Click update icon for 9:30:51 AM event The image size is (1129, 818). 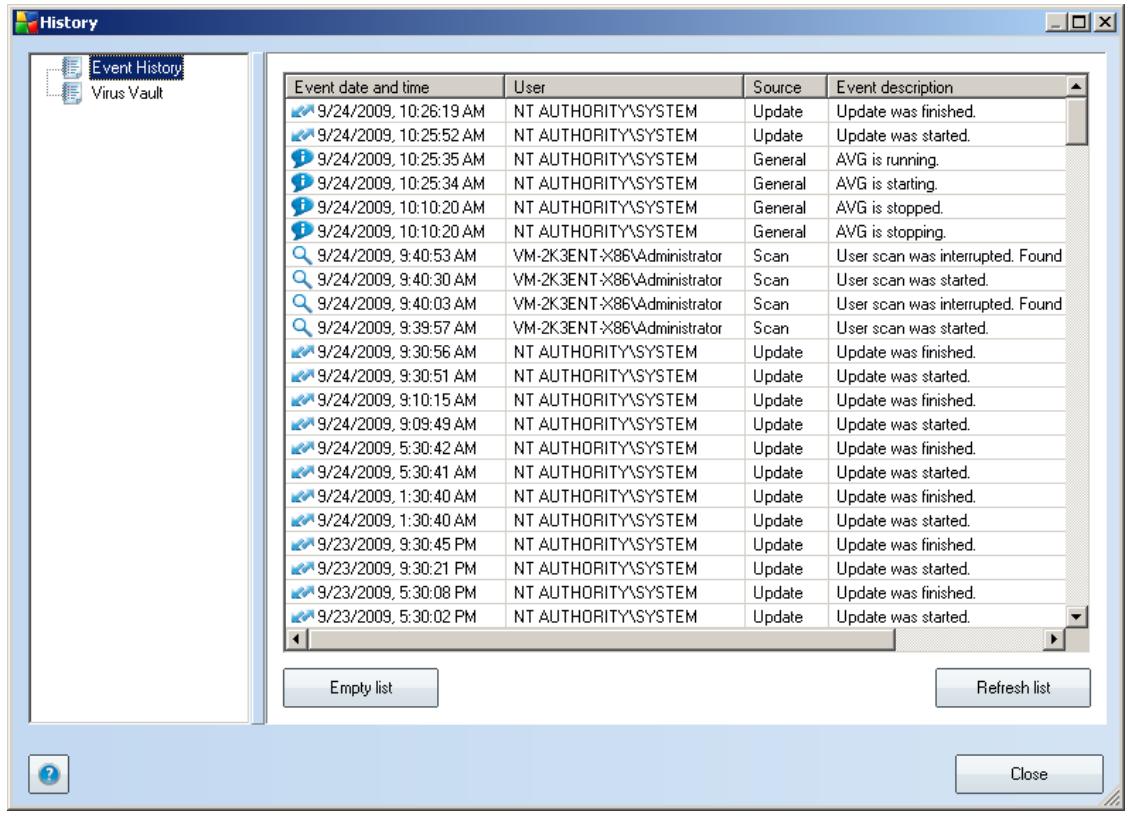coord(302,375)
